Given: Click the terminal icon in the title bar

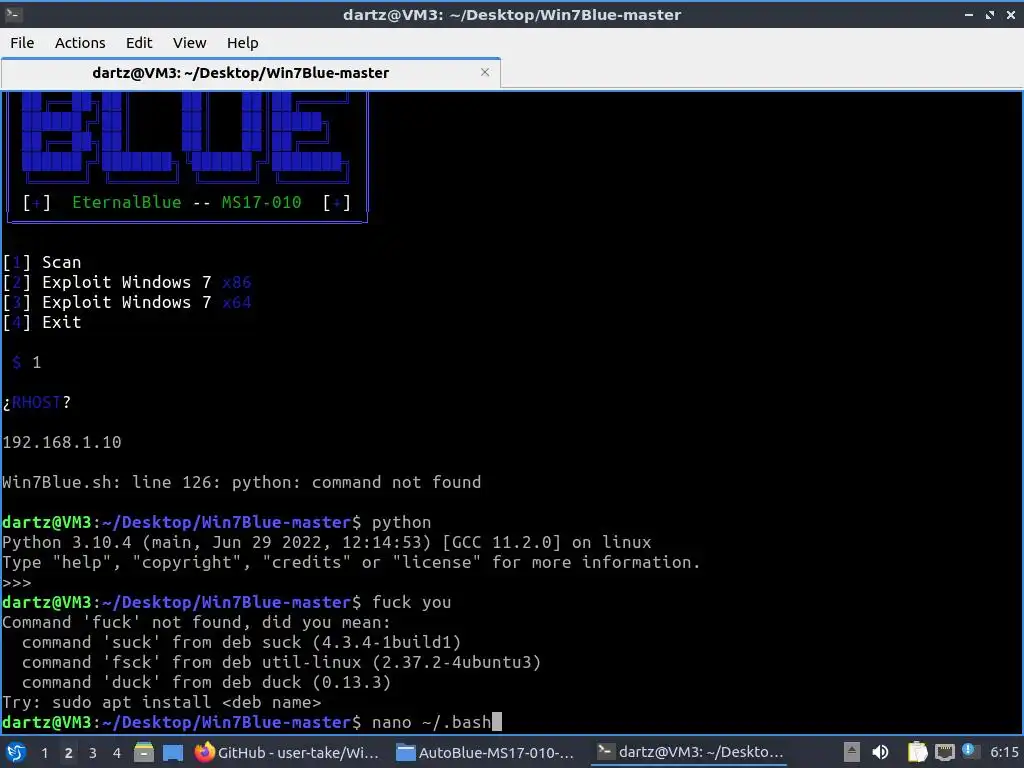Looking at the screenshot, I should [x=13, y=14].
